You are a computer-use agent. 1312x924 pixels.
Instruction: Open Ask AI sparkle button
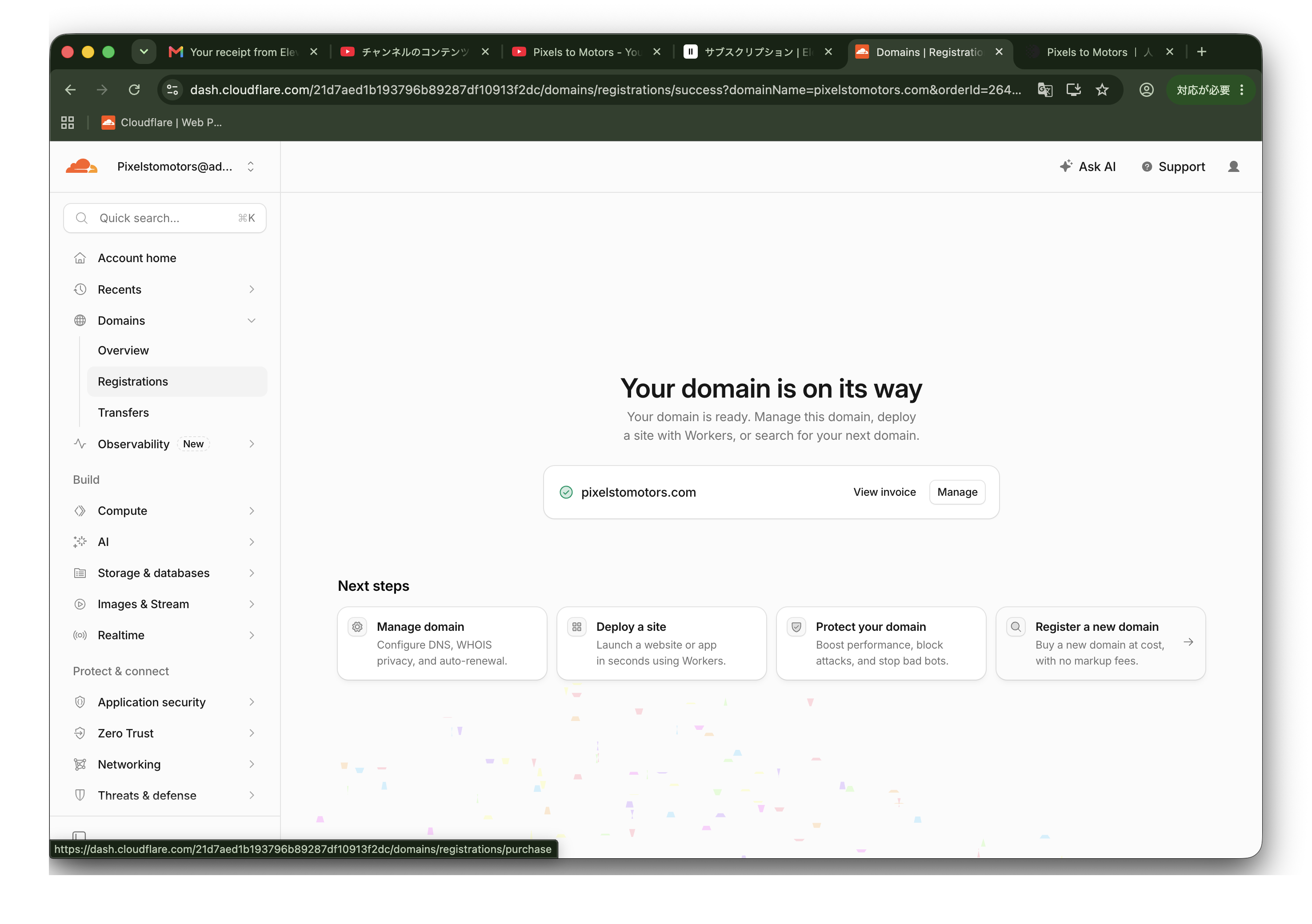click(1088, 166)
